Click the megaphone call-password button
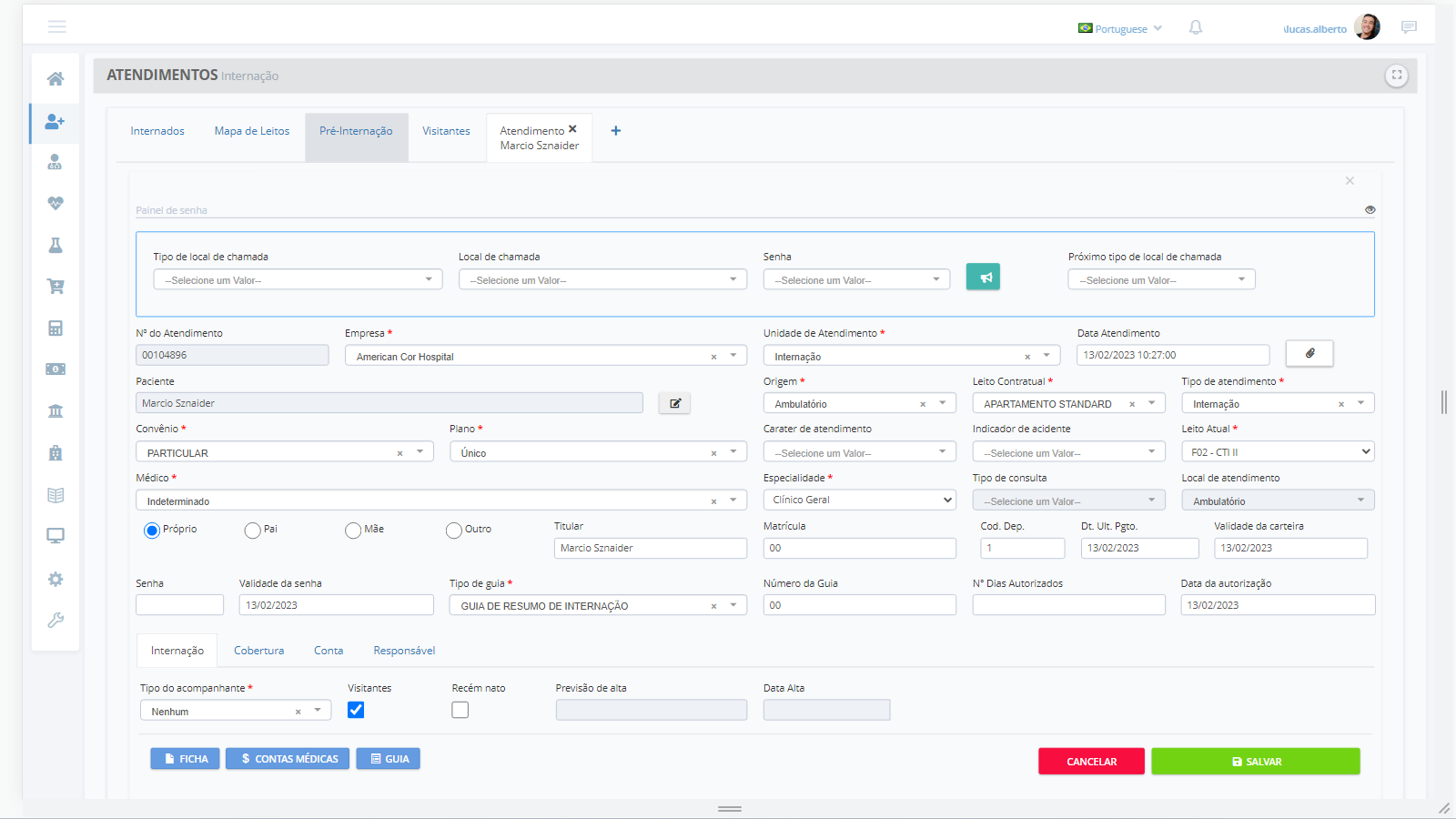The height and width of the screenshot is (819, 1456). click(983, 277)
